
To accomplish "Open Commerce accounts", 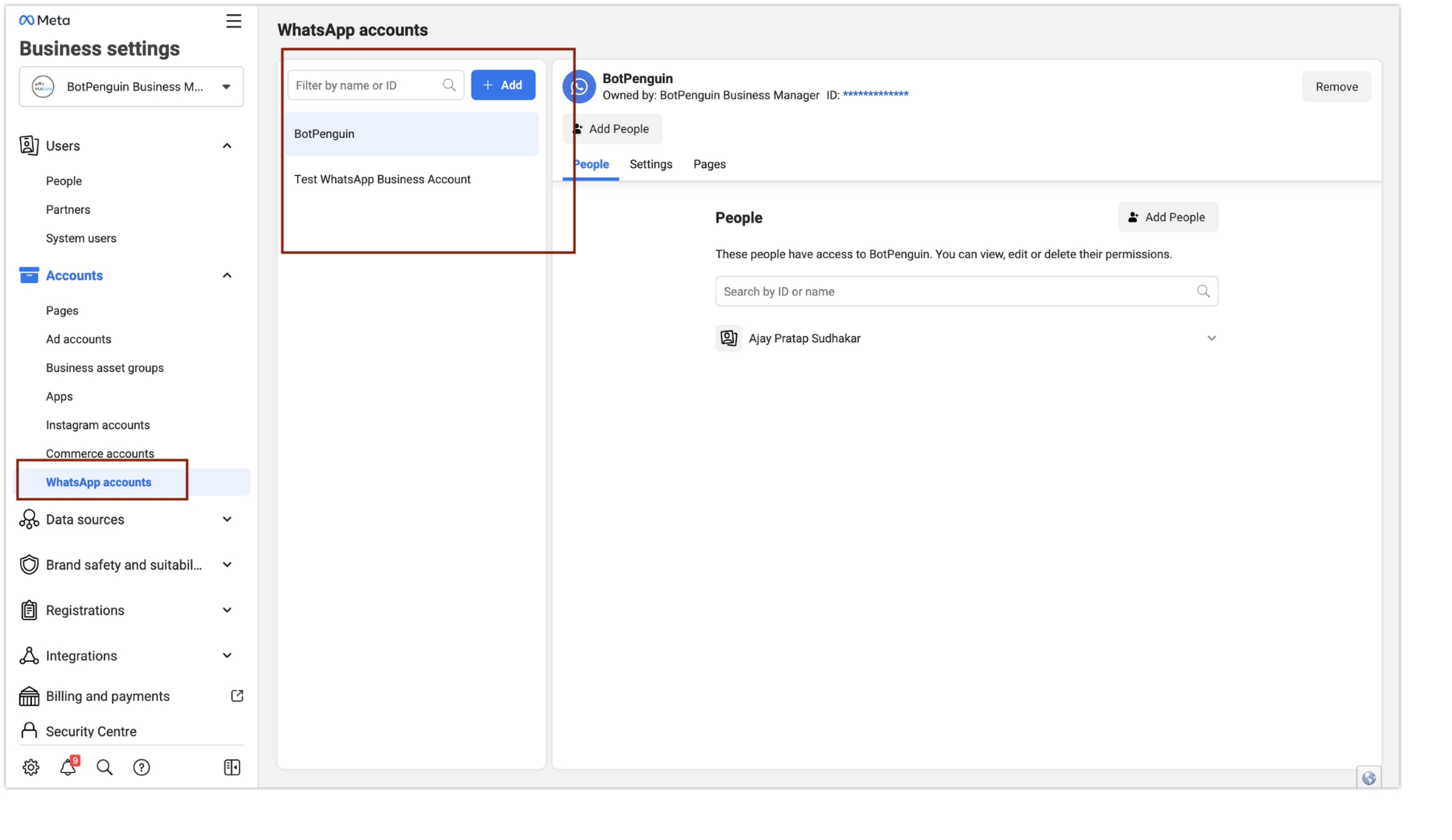I will click(x=100, y=453).
